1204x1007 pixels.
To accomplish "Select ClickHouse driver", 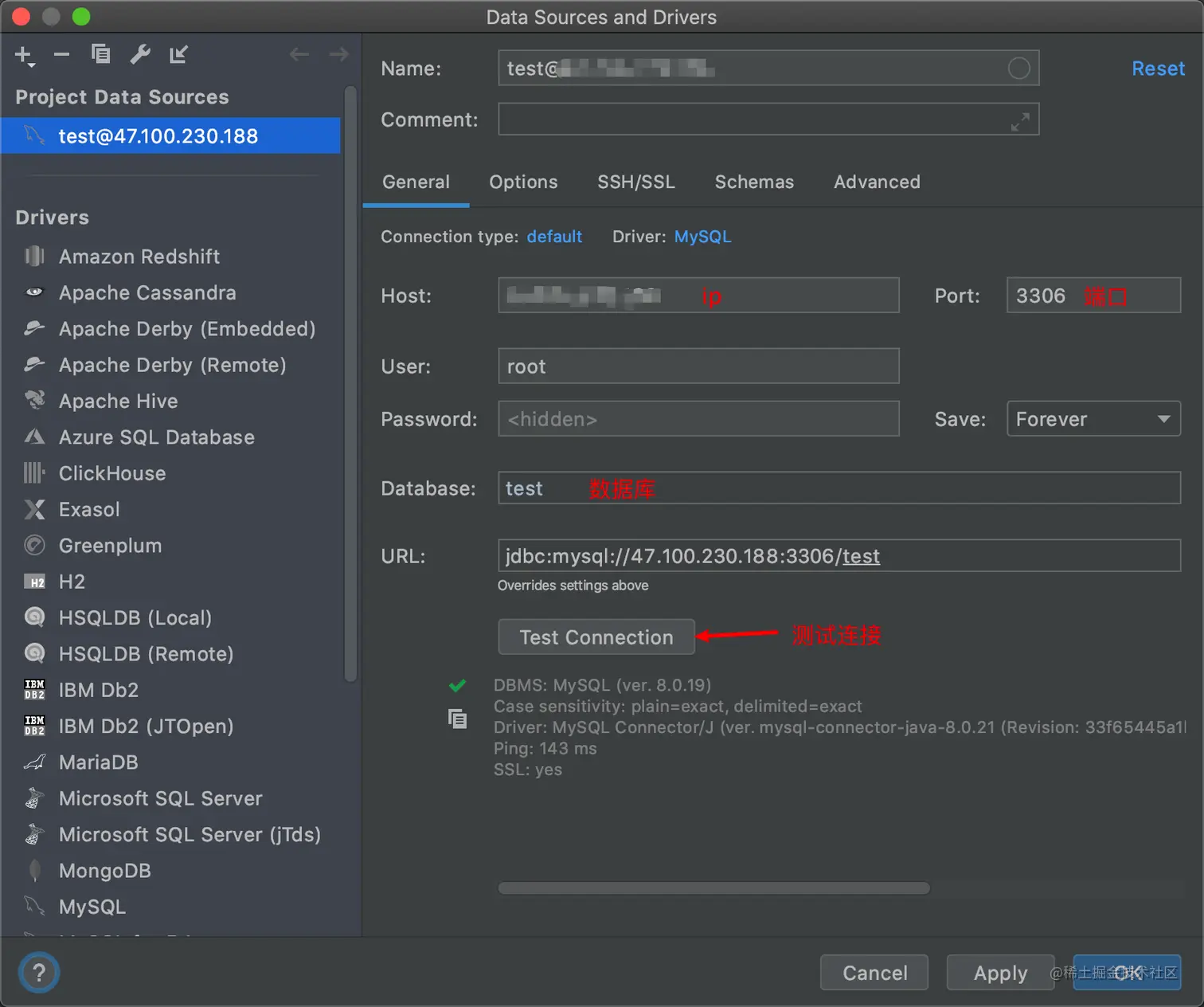I will pos(112,473).
